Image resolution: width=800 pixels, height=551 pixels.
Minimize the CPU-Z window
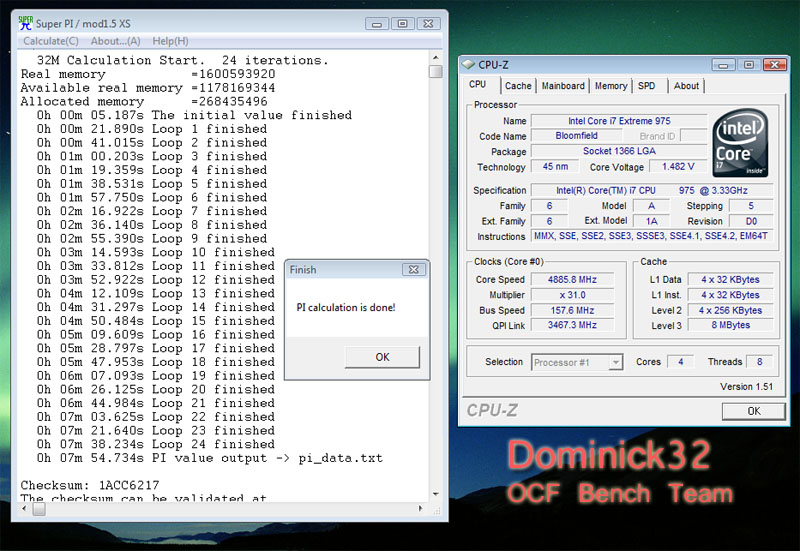click(723, 65)
